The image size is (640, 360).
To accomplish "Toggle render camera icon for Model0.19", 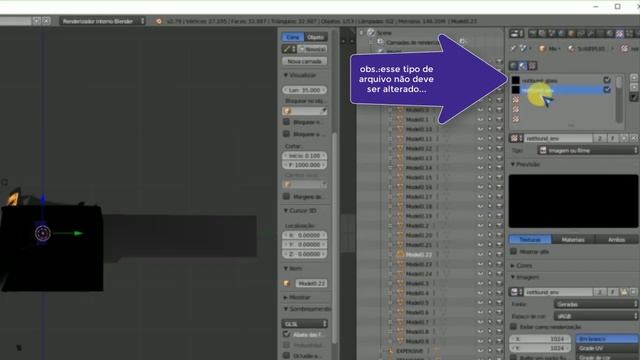I will 499,216.
